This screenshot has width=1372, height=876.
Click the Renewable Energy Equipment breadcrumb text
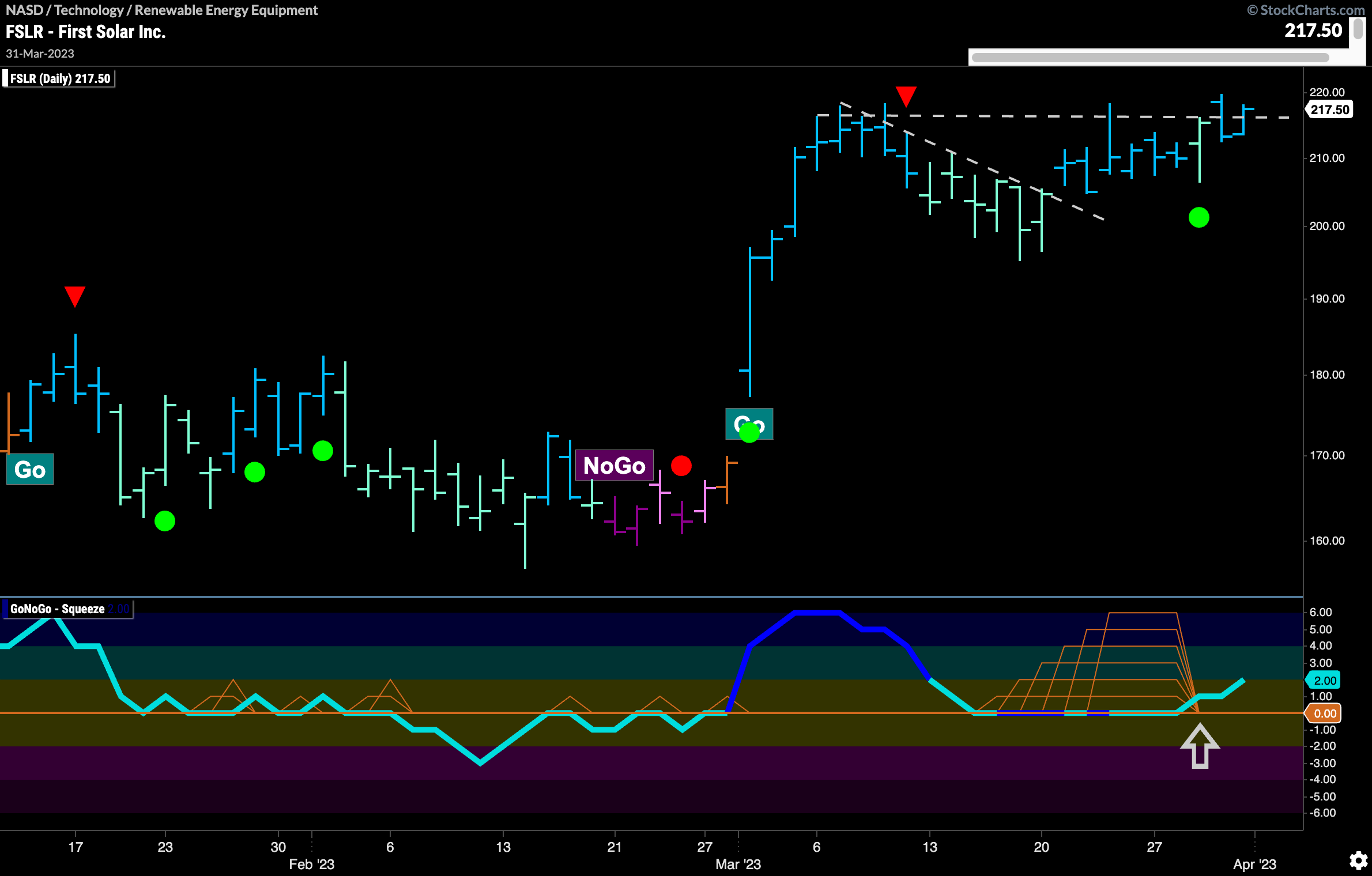click(x=226, y=10)
